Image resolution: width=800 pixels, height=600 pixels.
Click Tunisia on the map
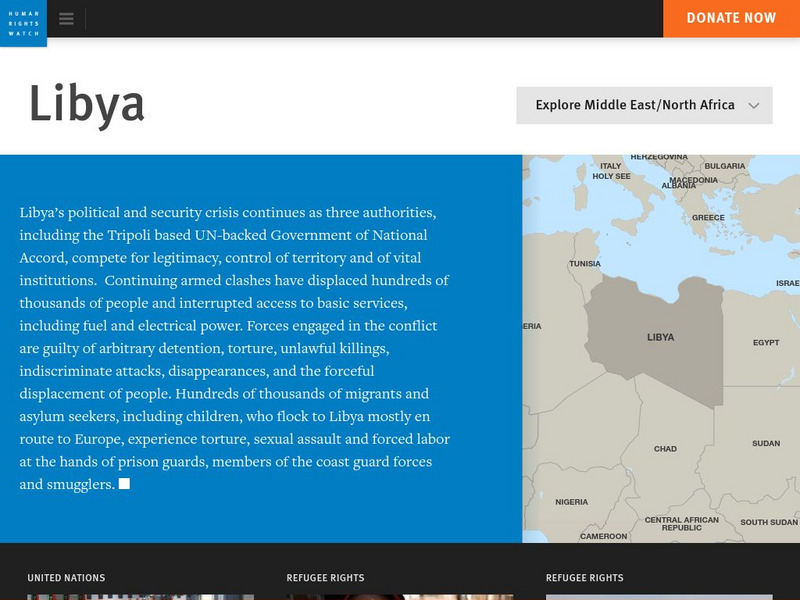pyautogui.click(x=583, y=261)
